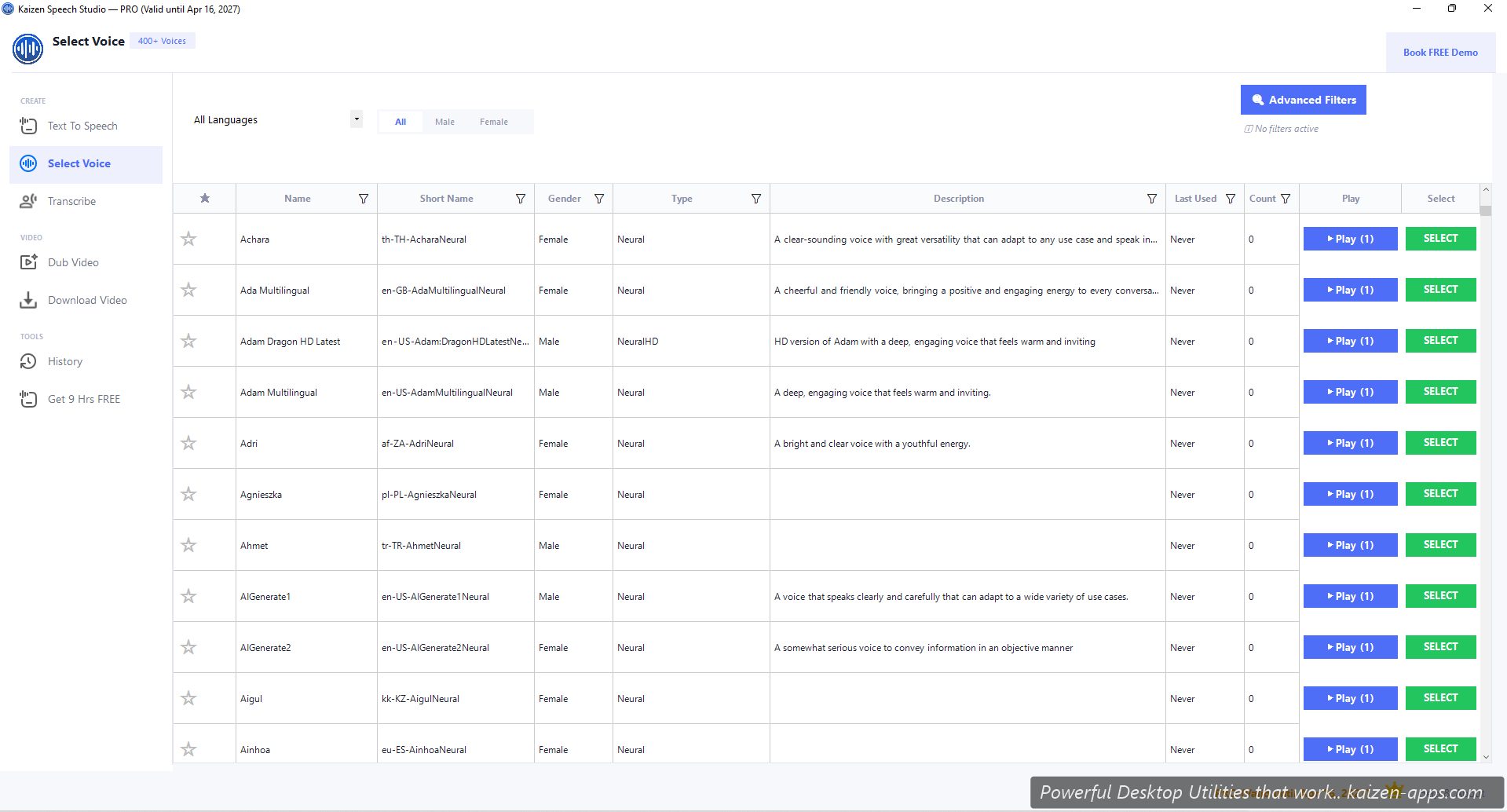Select the Adri voice

pos(1440,443)
